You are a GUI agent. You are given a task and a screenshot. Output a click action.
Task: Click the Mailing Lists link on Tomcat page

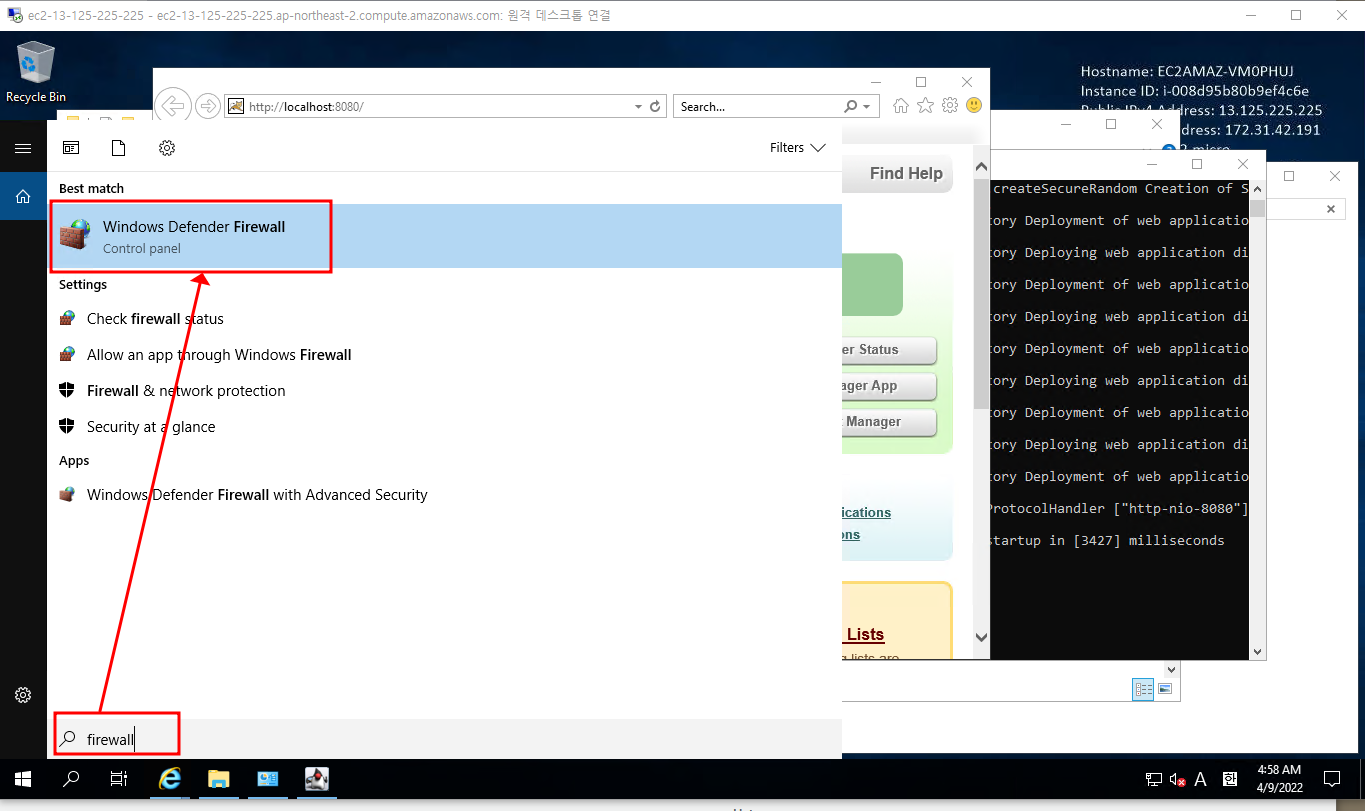coord(864,634)
